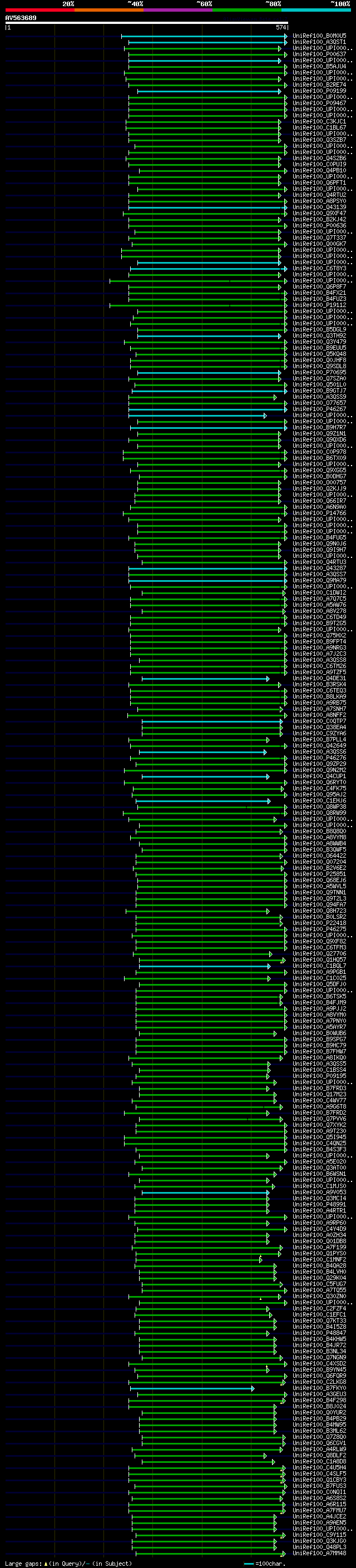Screen dimensions: 356x1568
Task: Click the cyan alignment bar of UniRef100_Q4DE31
Action: pyautogui.click(x=205, y=679)
